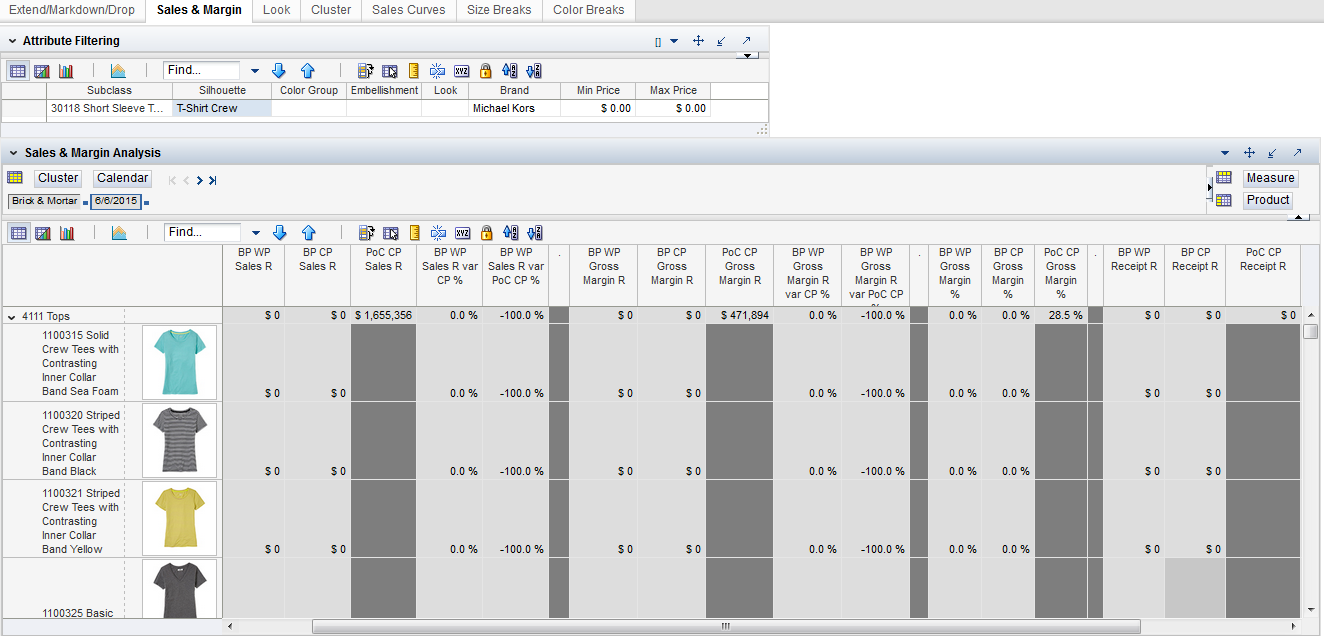Click the Measure axis button
The height and width of the screenshot is (642, 1326).
click(x=1270, y=178)
